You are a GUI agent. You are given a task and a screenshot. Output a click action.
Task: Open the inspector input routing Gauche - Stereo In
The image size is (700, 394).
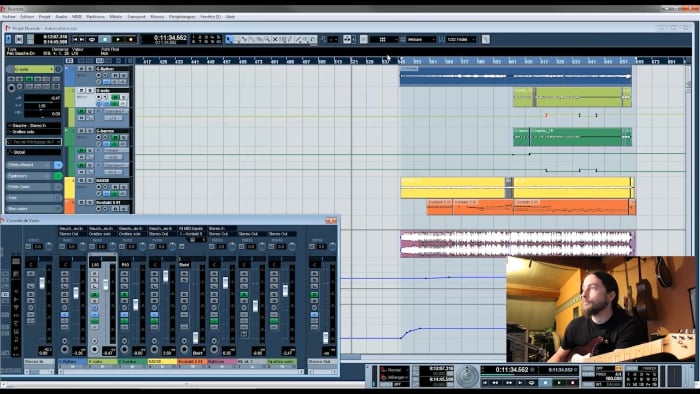click(x=34, y=126)
